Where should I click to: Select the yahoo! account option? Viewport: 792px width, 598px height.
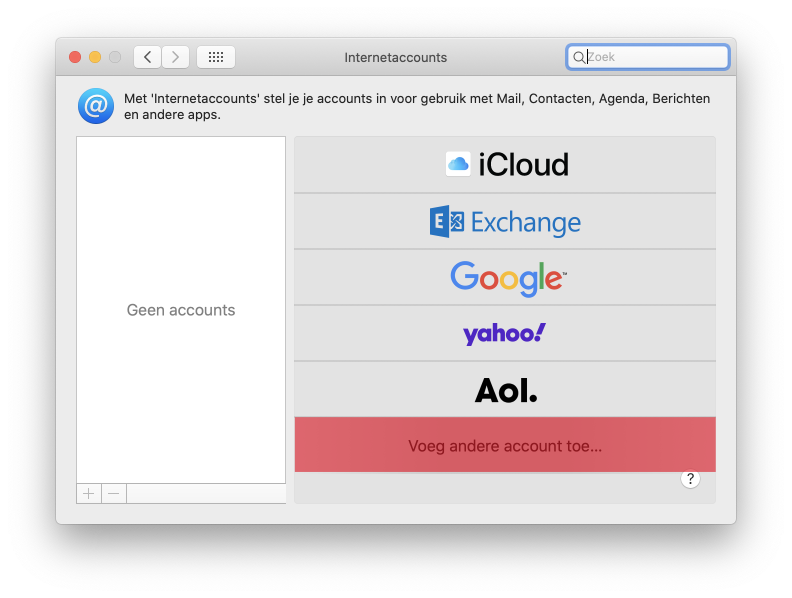click(x=505, y=333)
